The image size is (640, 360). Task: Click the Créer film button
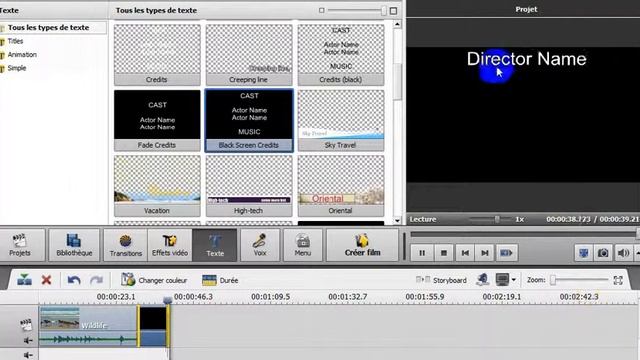click(x=362, y=245)
